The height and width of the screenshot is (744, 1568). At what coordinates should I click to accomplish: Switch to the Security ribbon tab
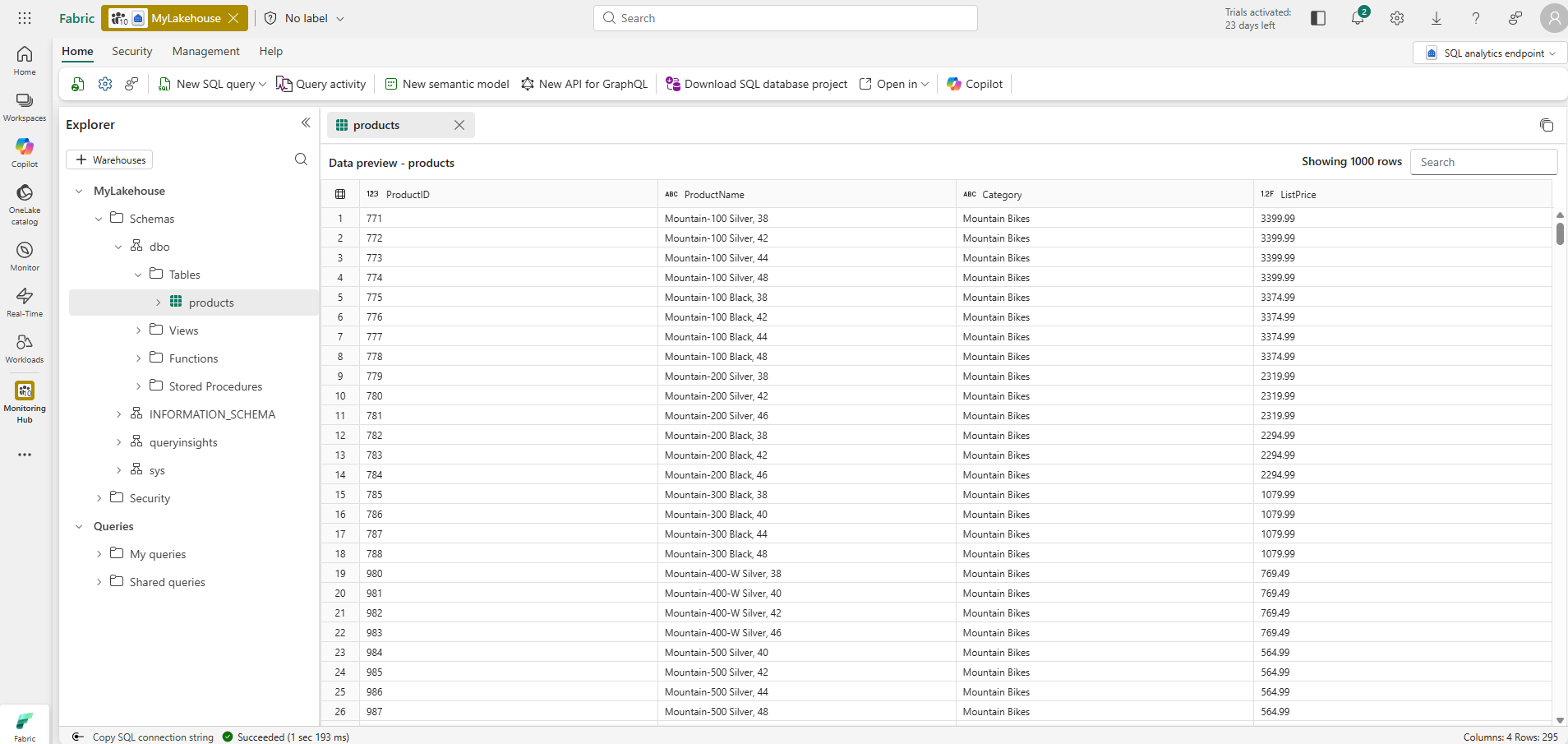tap(132, 51)
